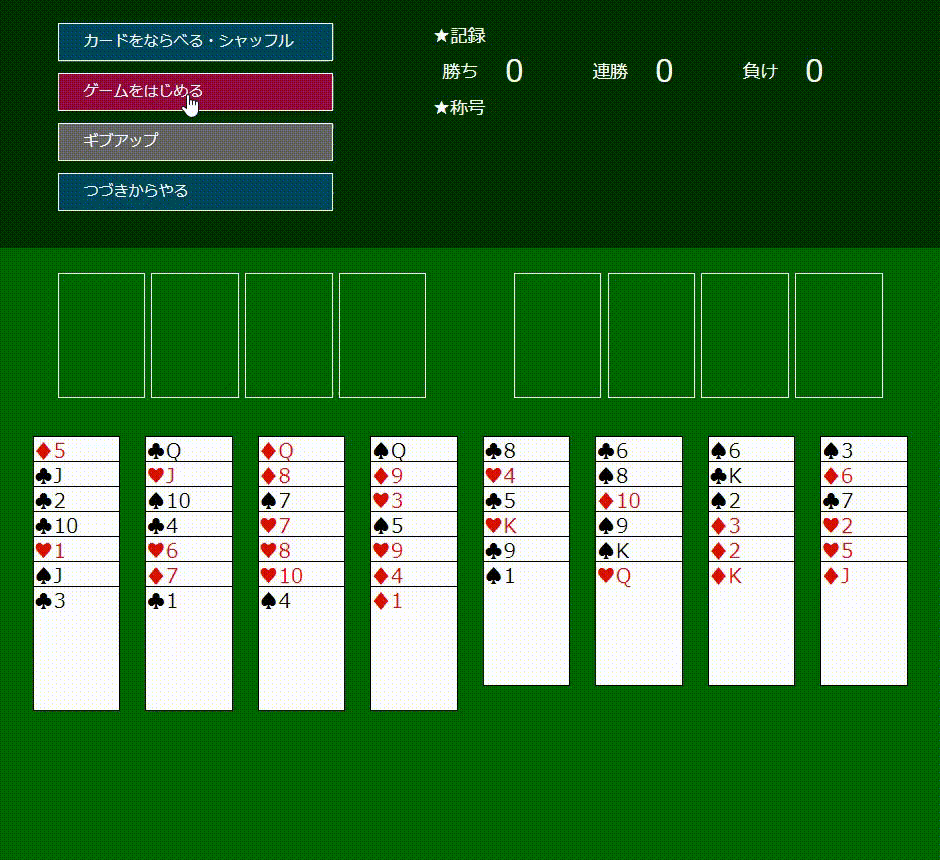Viewport: 940px width, 860px height.
Task: Click the rightmost empty foundation slot
Action: point(838,335)
